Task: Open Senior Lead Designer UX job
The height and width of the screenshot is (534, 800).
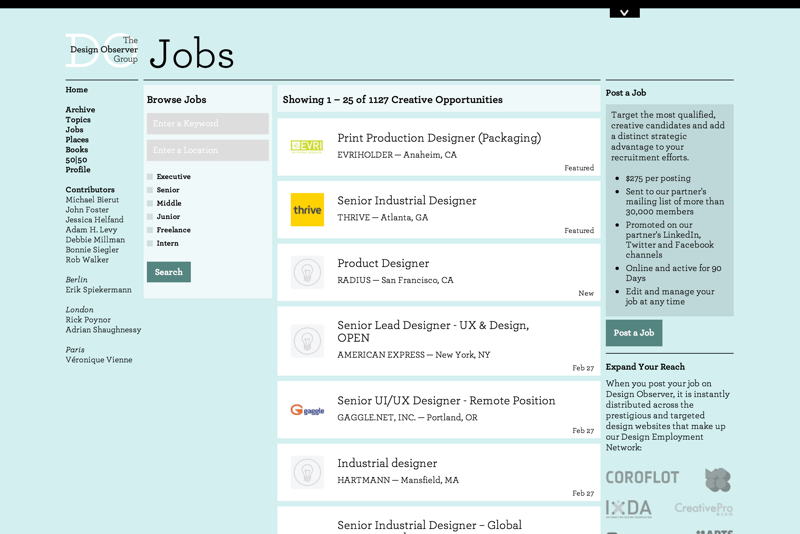Action: tap(433, 332)
